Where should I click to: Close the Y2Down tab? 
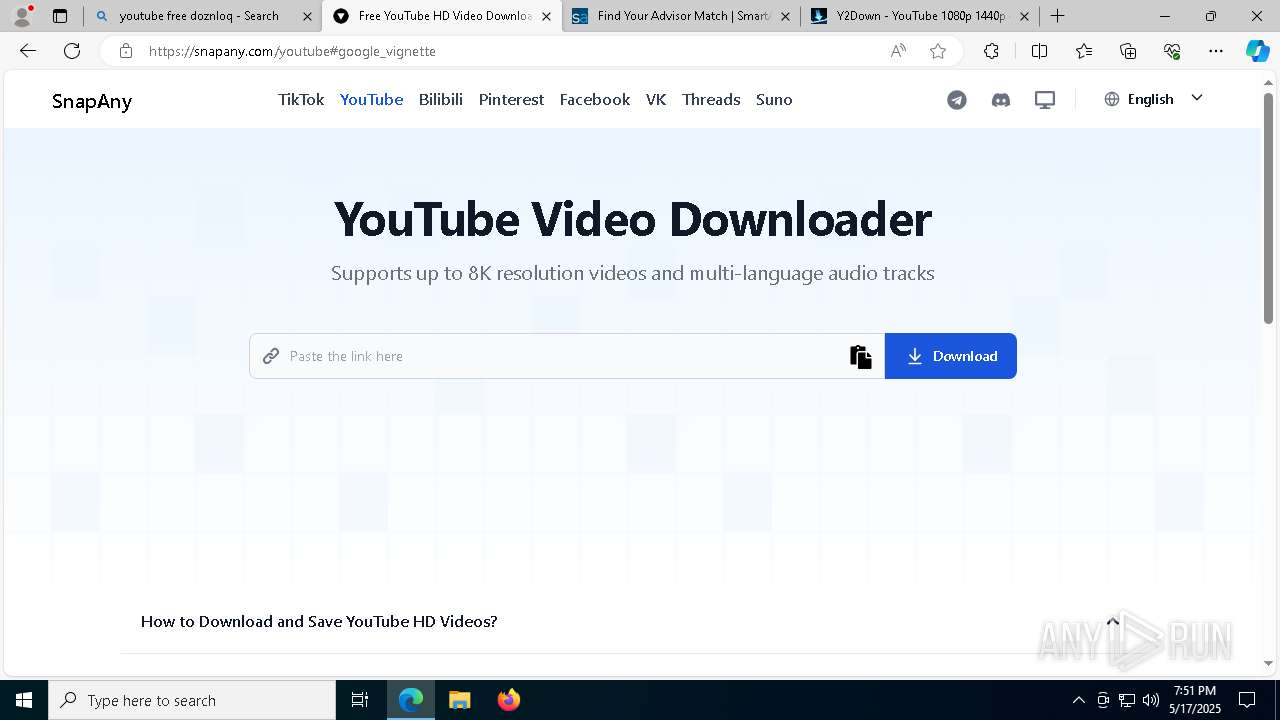(1024, 16)
